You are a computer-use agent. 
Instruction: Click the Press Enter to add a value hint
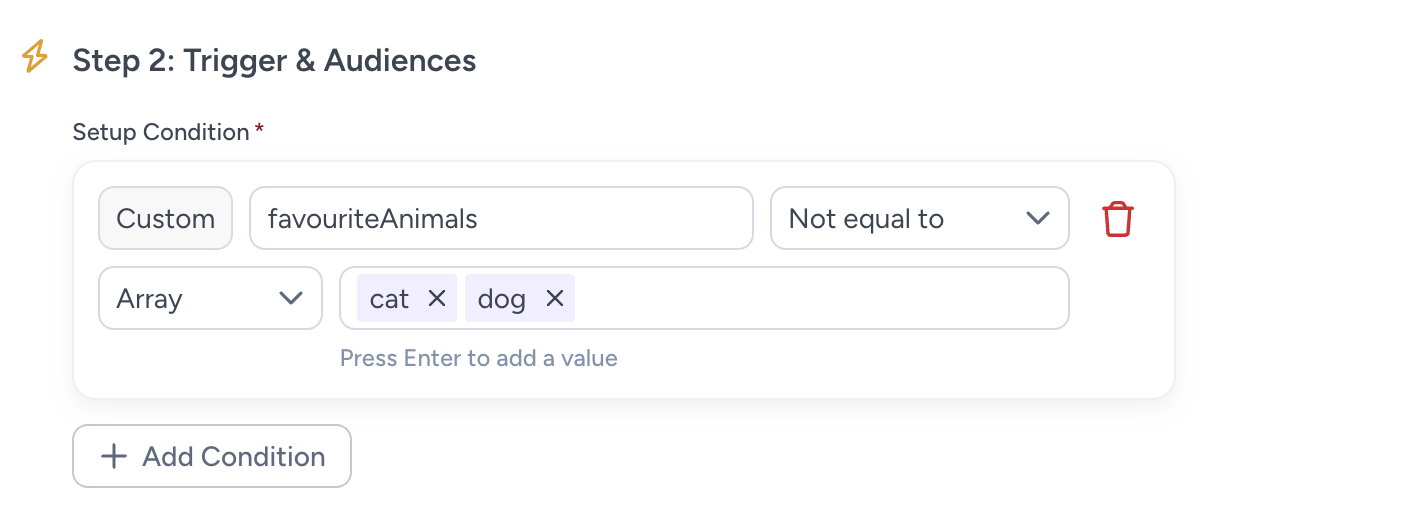[x=479, y=358]
